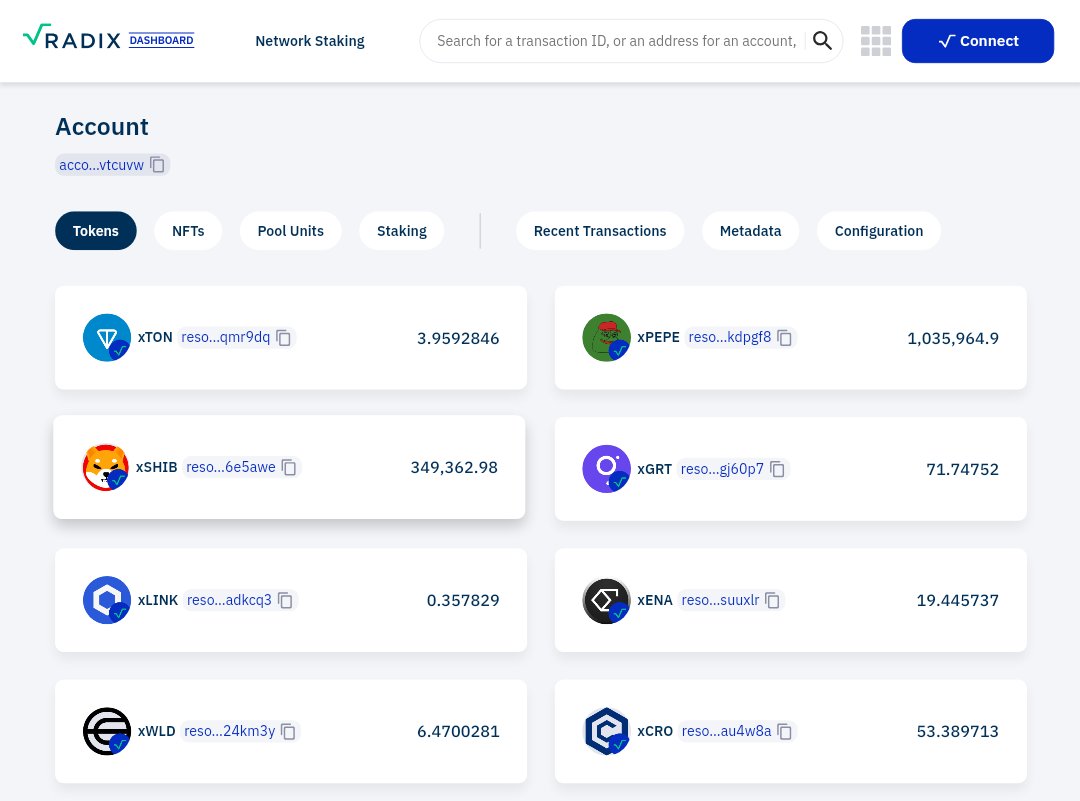Click the xPEPE token icon

[606, 337]
